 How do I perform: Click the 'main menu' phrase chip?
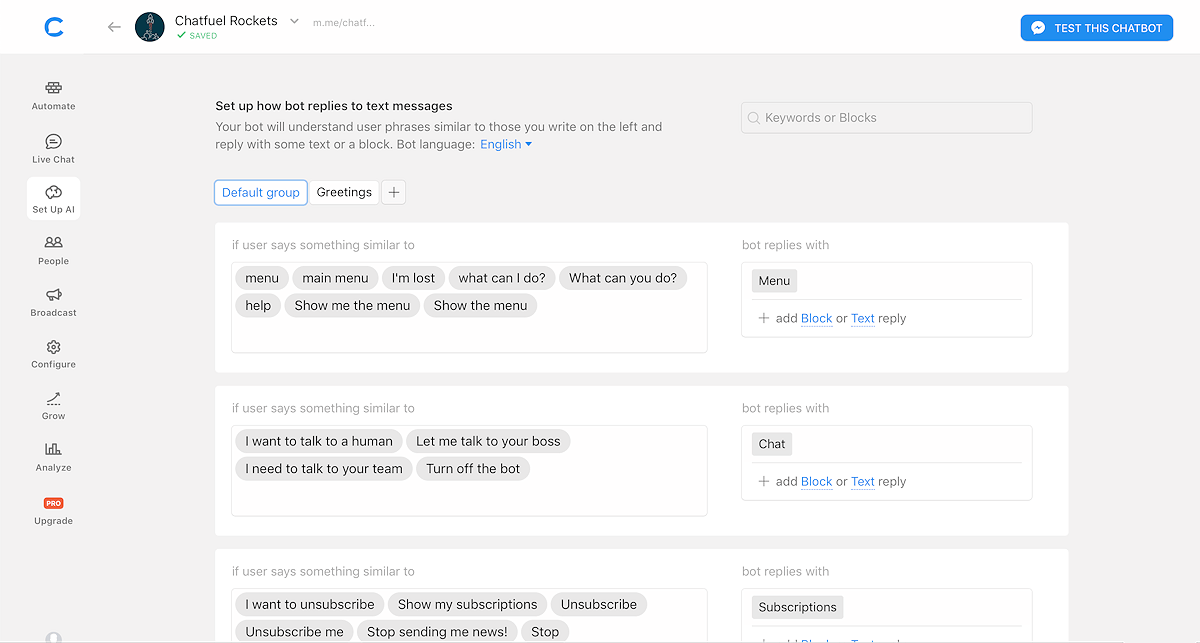tap(335, 278)
